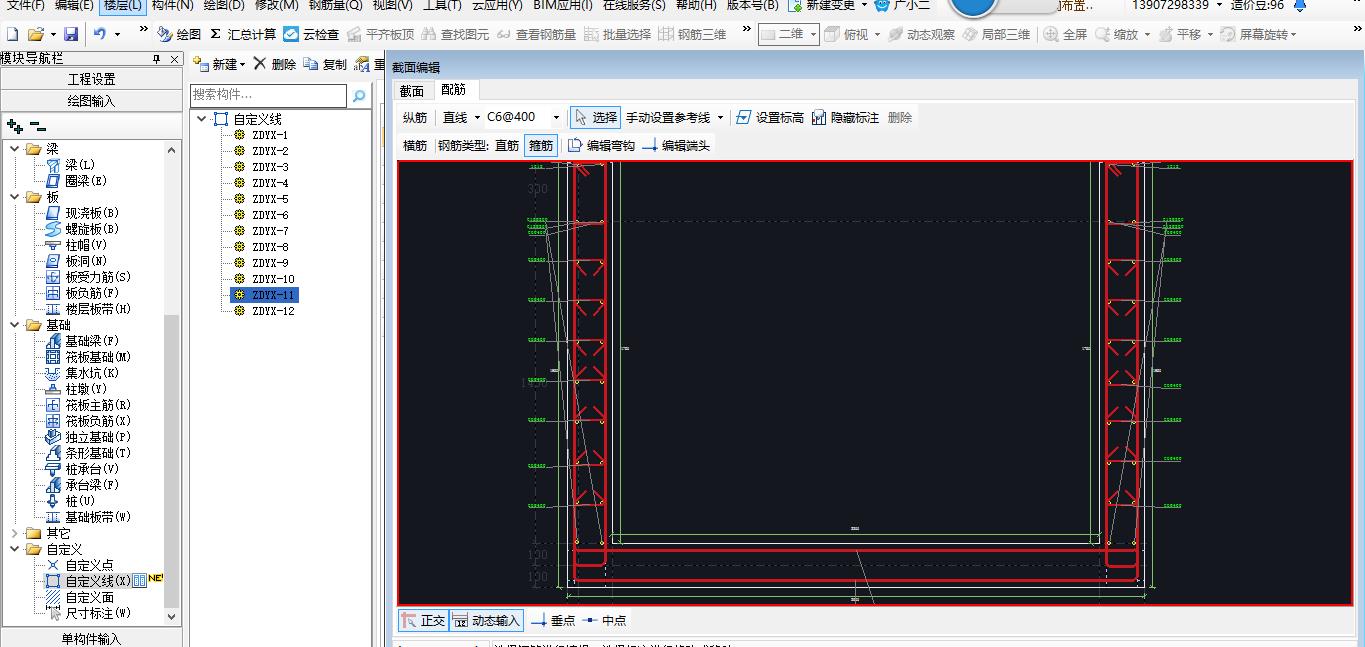Screen dimensions: 1365x647
Task: Toggle 选择 selection mode
Action: pos(595,117)
